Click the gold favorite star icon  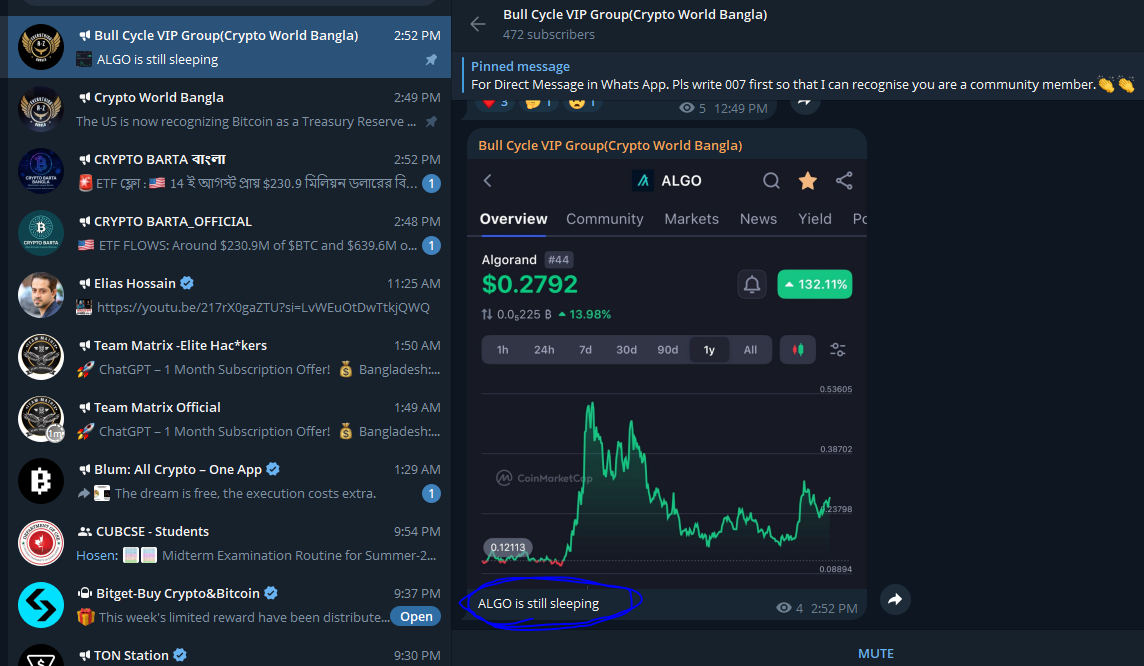pyautogui.click(x=807, y=181)
